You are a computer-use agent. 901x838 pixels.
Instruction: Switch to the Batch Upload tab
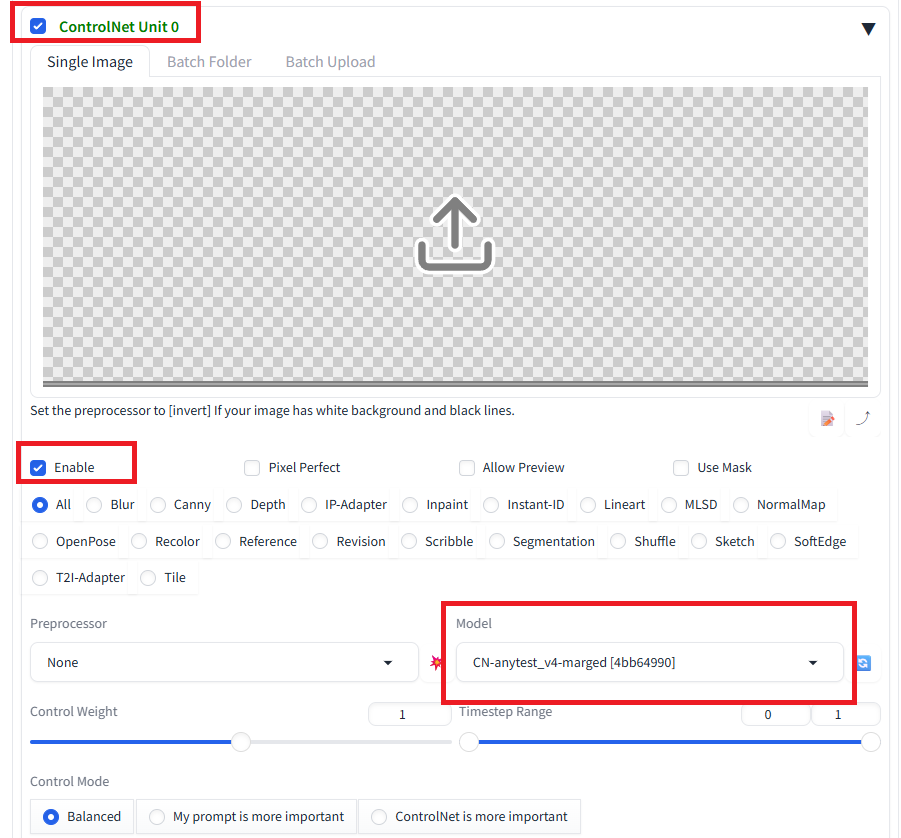tap(330, 61)
